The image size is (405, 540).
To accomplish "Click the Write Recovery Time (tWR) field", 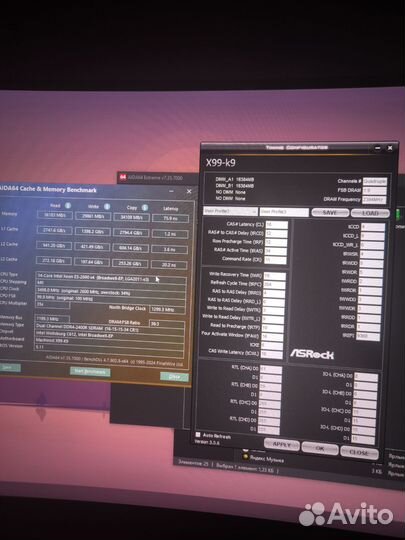I will pos(274,276).
